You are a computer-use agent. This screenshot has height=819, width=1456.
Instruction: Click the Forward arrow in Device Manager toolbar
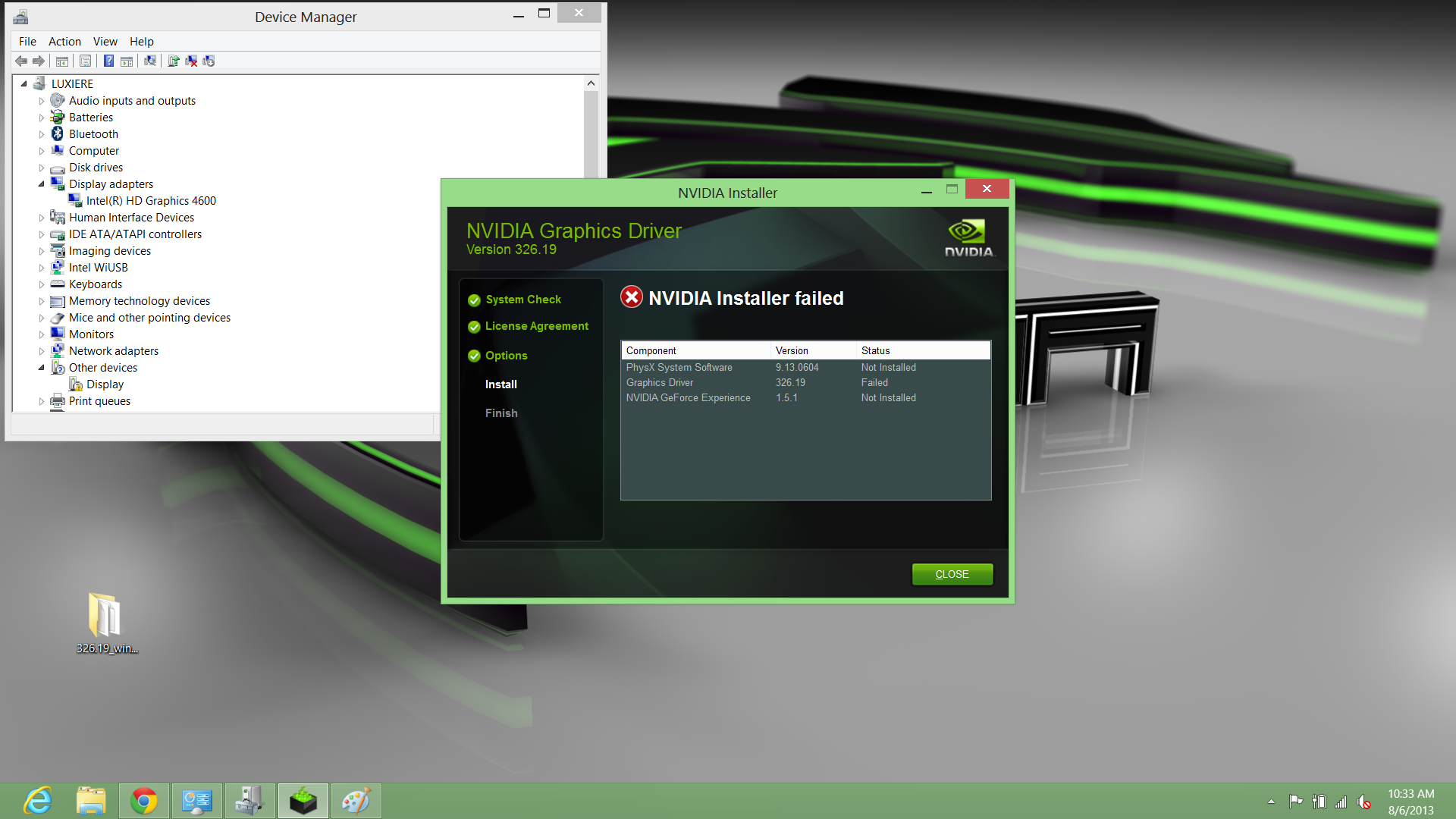(x=39, y=61)
